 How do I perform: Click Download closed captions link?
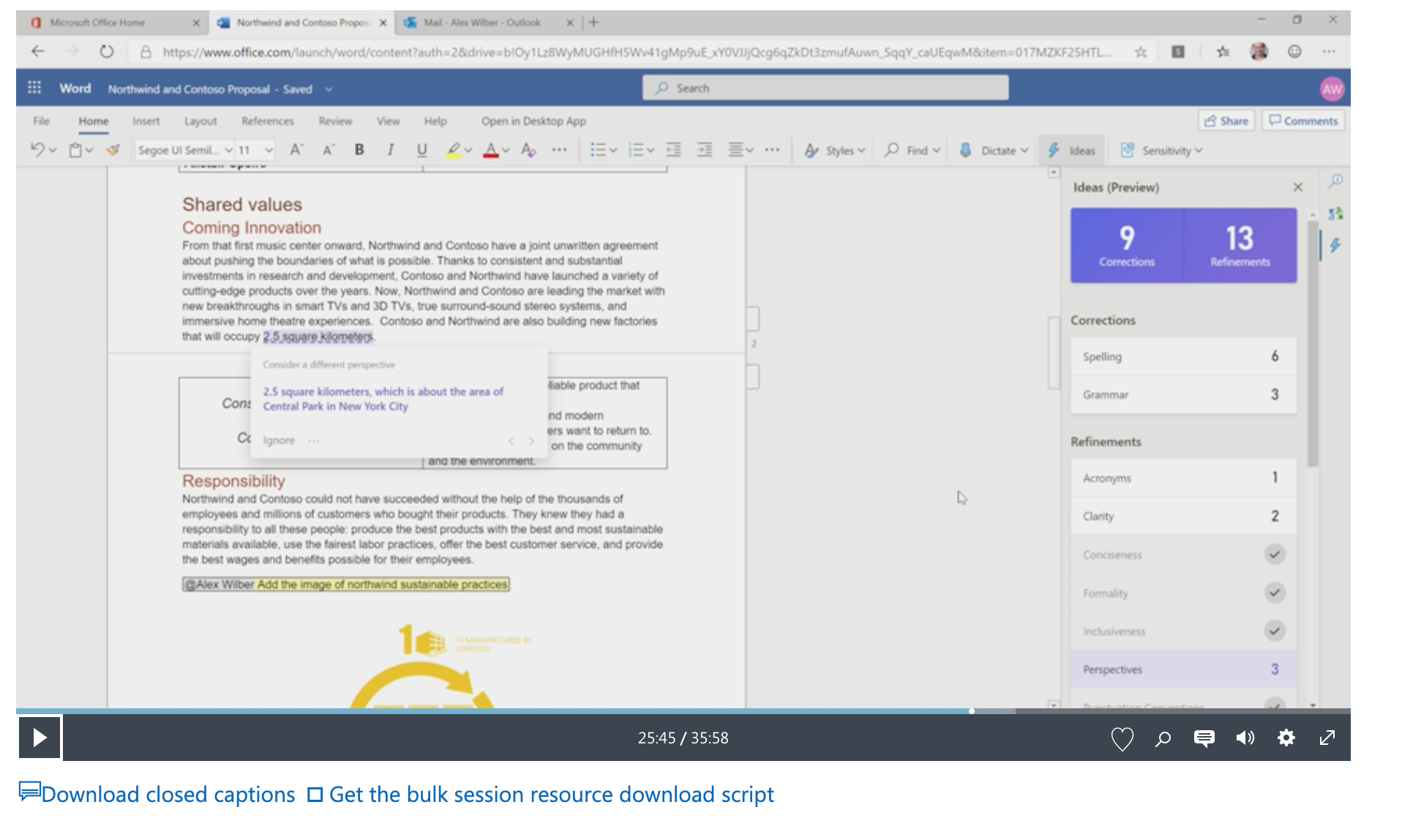point(157,795)
